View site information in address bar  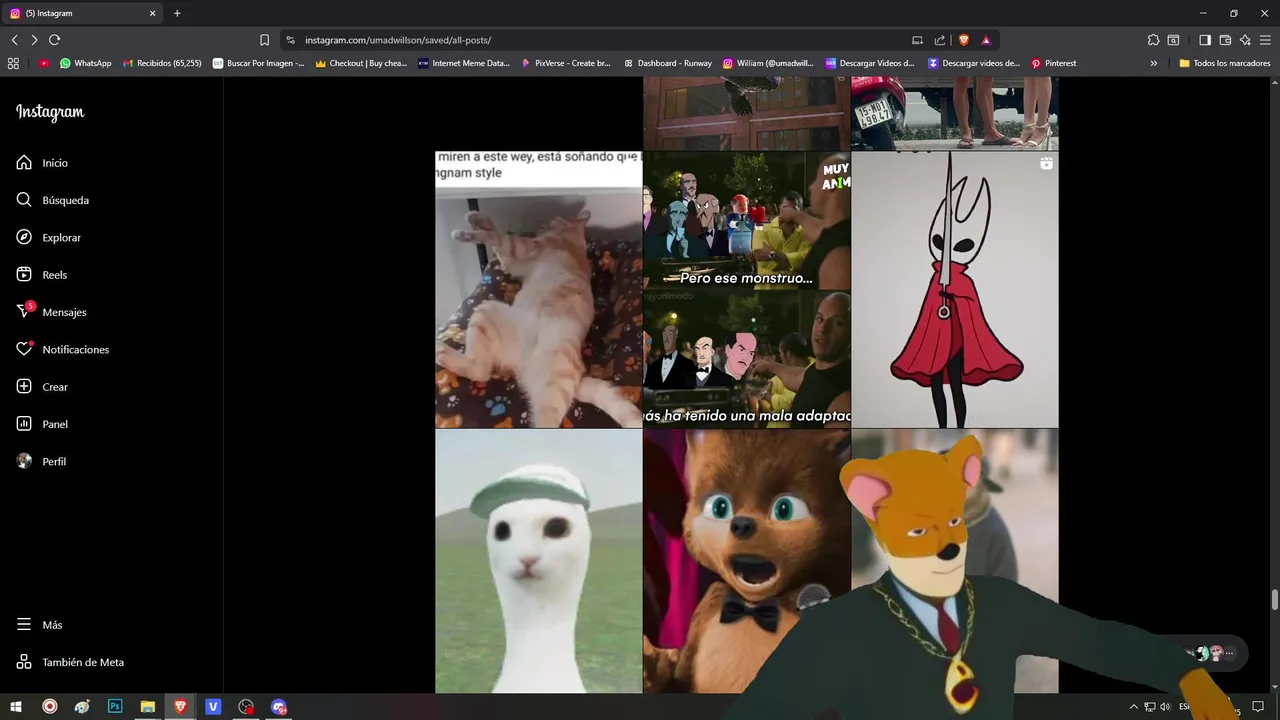coord(290,40)
